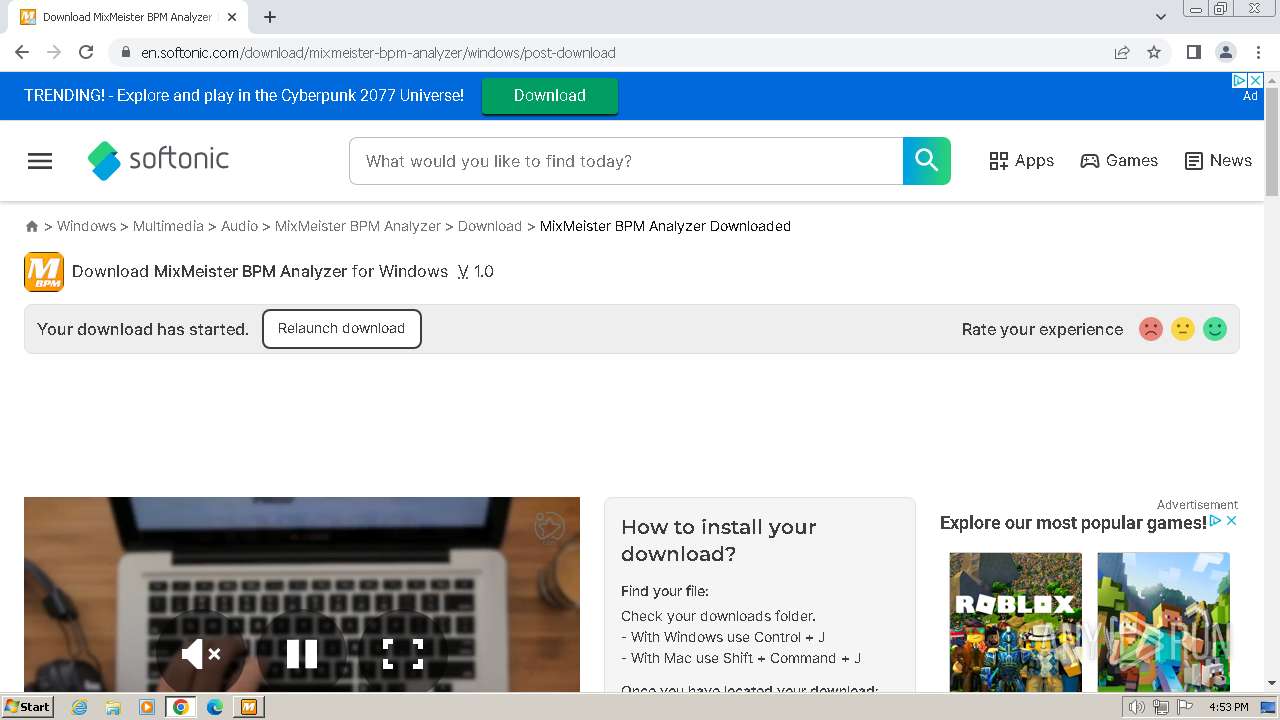Viewport: 1280px width, 720px height.
Task: Select the Download MixMeister browser tab
Action: [x=128, y=17]
